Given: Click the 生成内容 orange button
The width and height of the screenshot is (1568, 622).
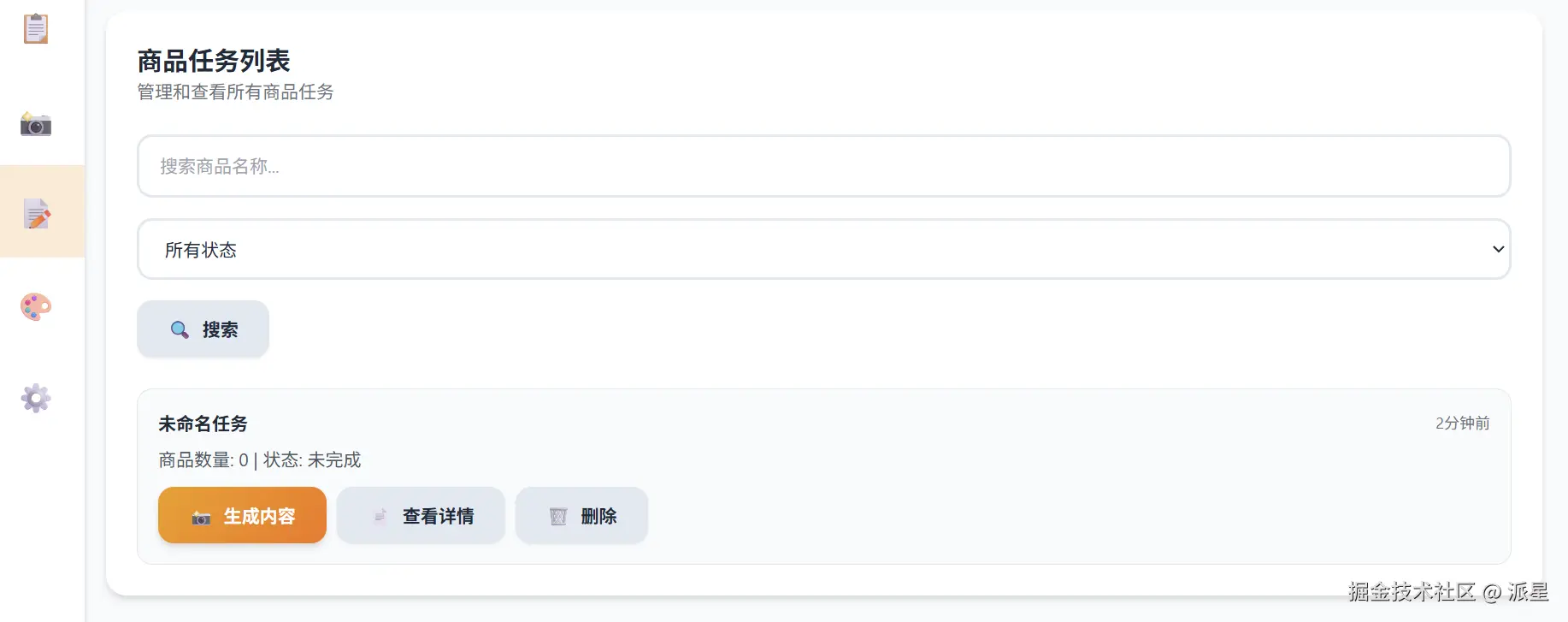Looking at the screenshot, I should point(242,515).
